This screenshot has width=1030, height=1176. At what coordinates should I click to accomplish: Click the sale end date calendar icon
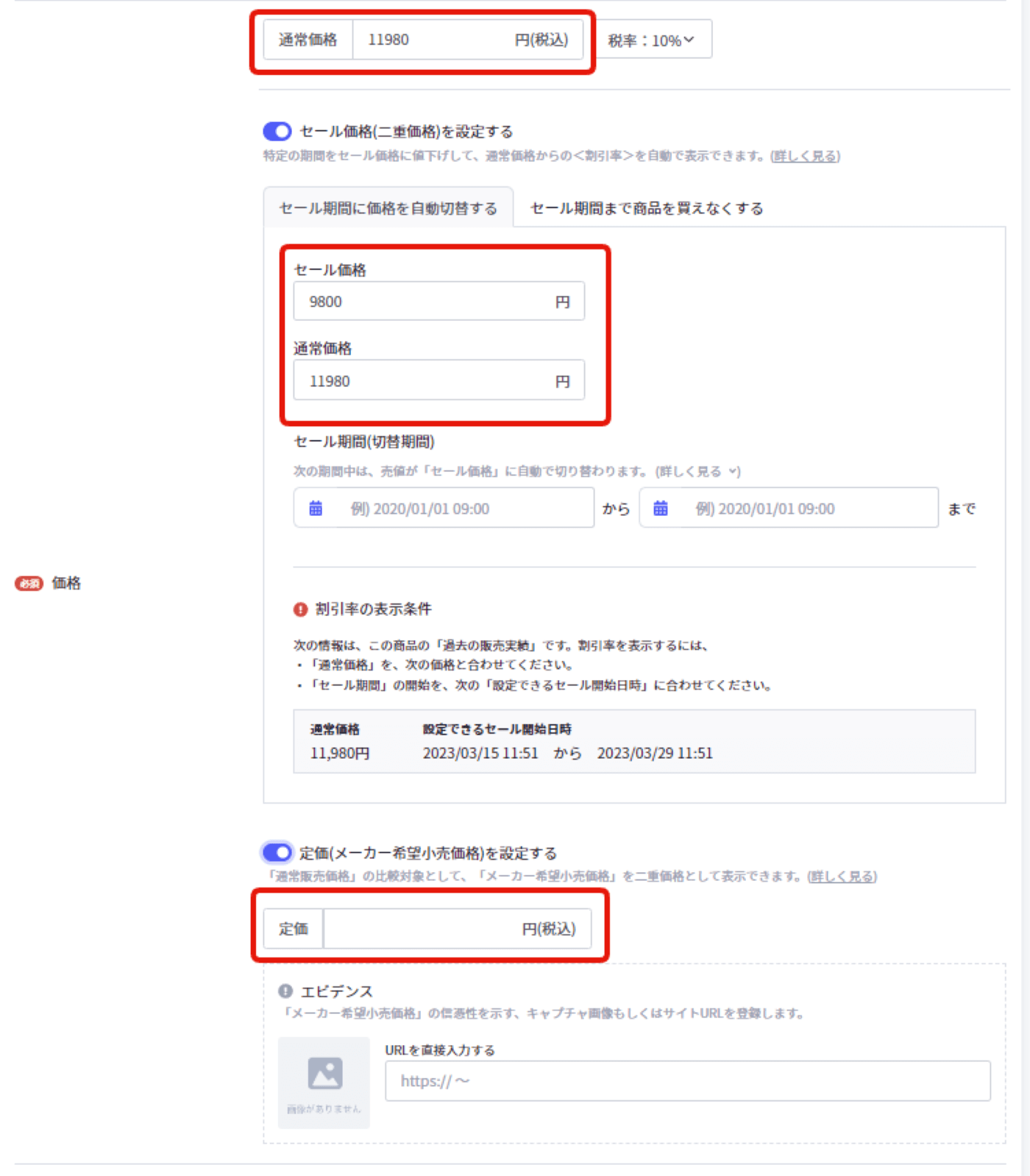pos(661,508)
